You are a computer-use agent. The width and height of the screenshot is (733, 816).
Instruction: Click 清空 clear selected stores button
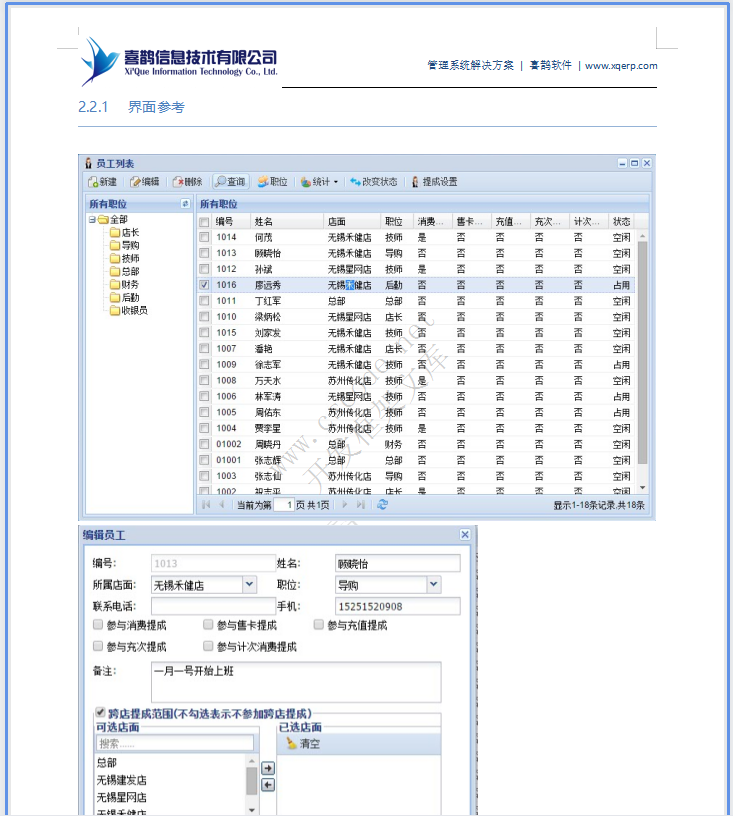(x=303, y=744)
